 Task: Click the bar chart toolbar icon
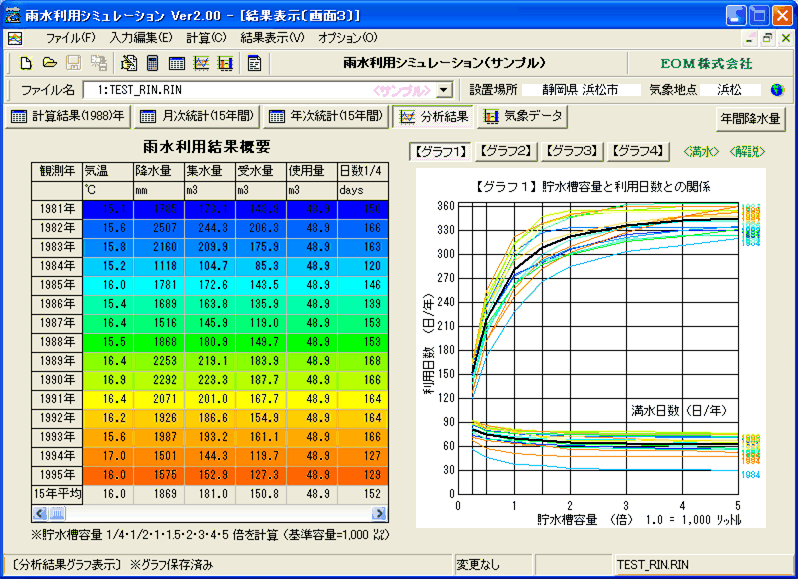[x=225, y=63]
